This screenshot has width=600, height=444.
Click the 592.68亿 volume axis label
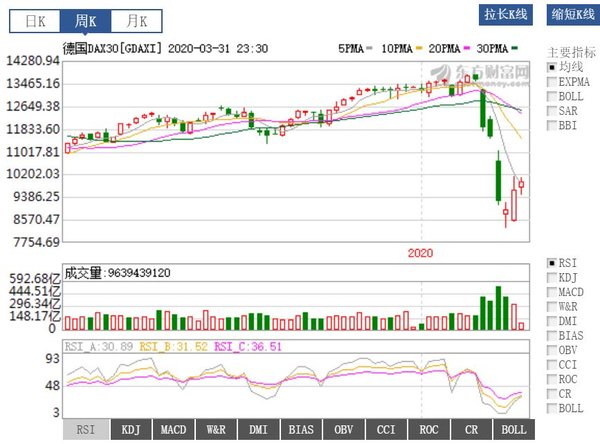(x=35, y=278)
